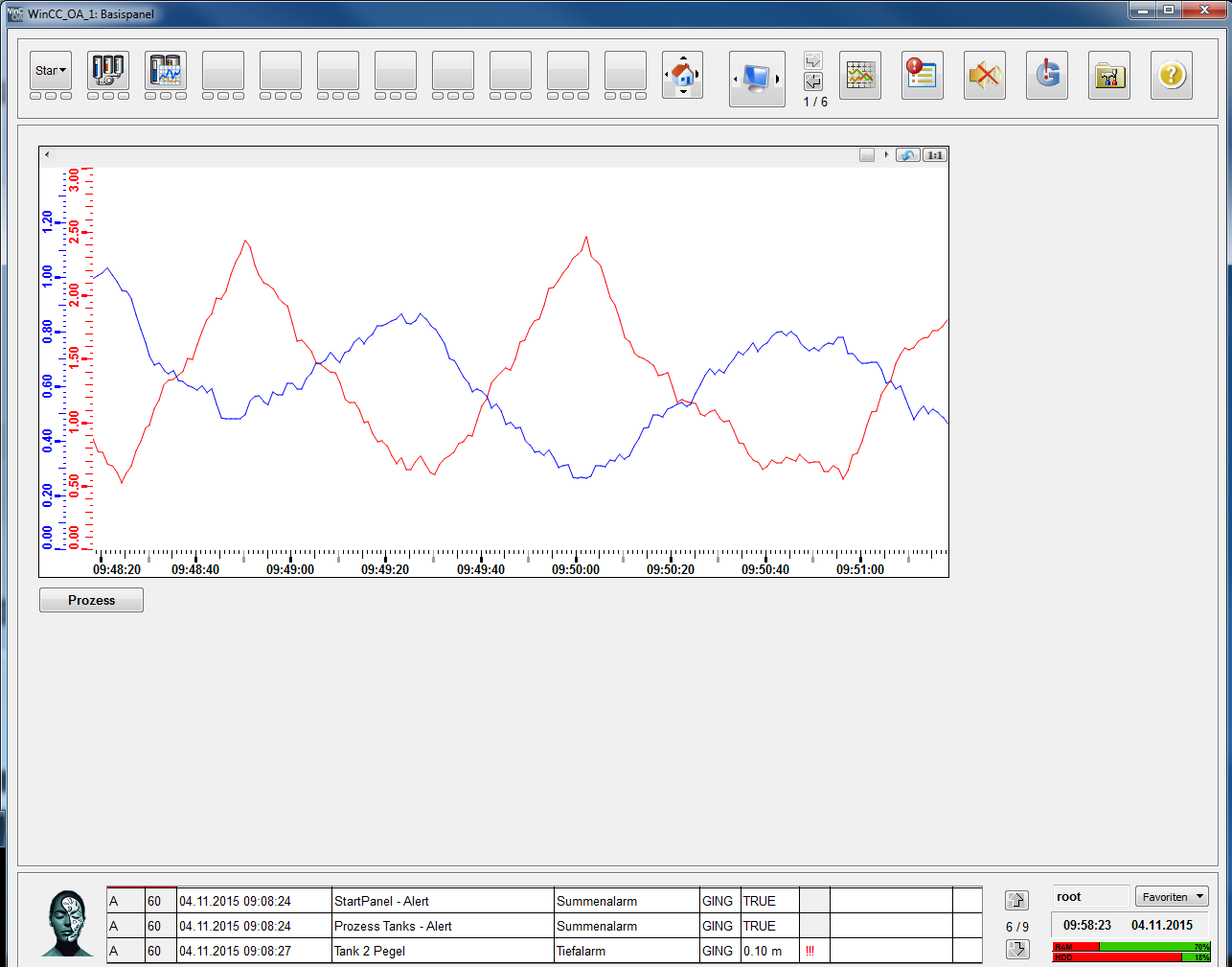Screen dimensions: 1232x967
Task: Open the help question mark icon
Action: point(1171,75)
